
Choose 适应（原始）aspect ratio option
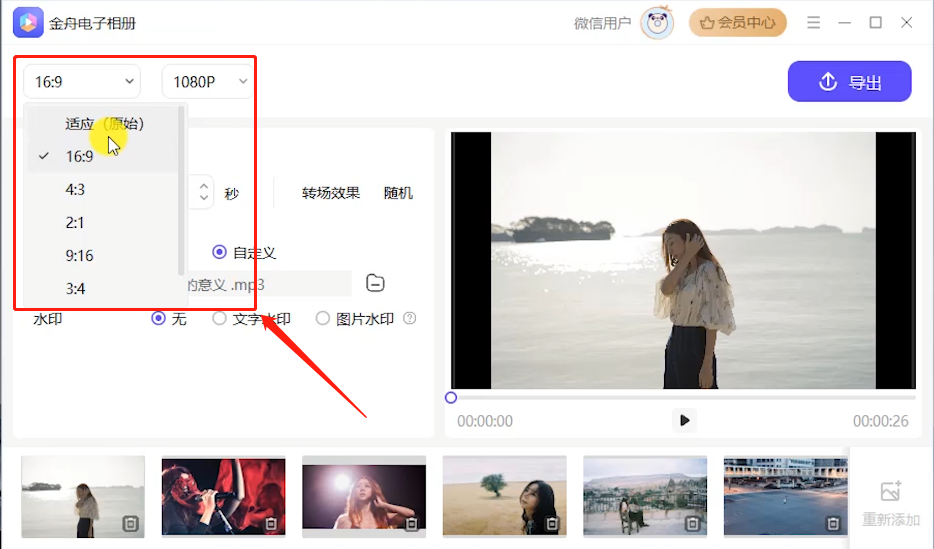[x=104, y=123]
